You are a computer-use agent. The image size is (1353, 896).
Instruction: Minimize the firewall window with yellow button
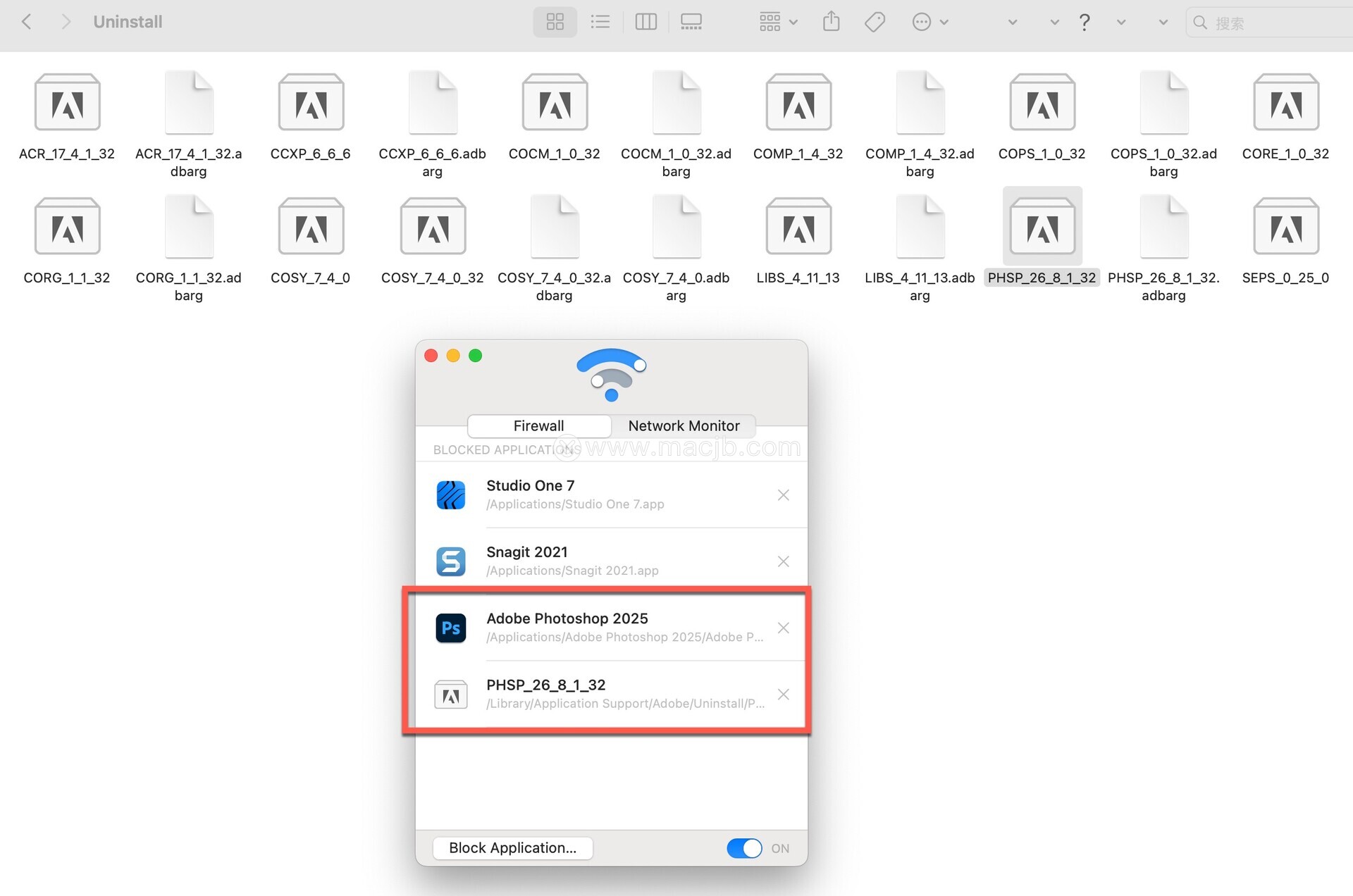coord(453,356)
